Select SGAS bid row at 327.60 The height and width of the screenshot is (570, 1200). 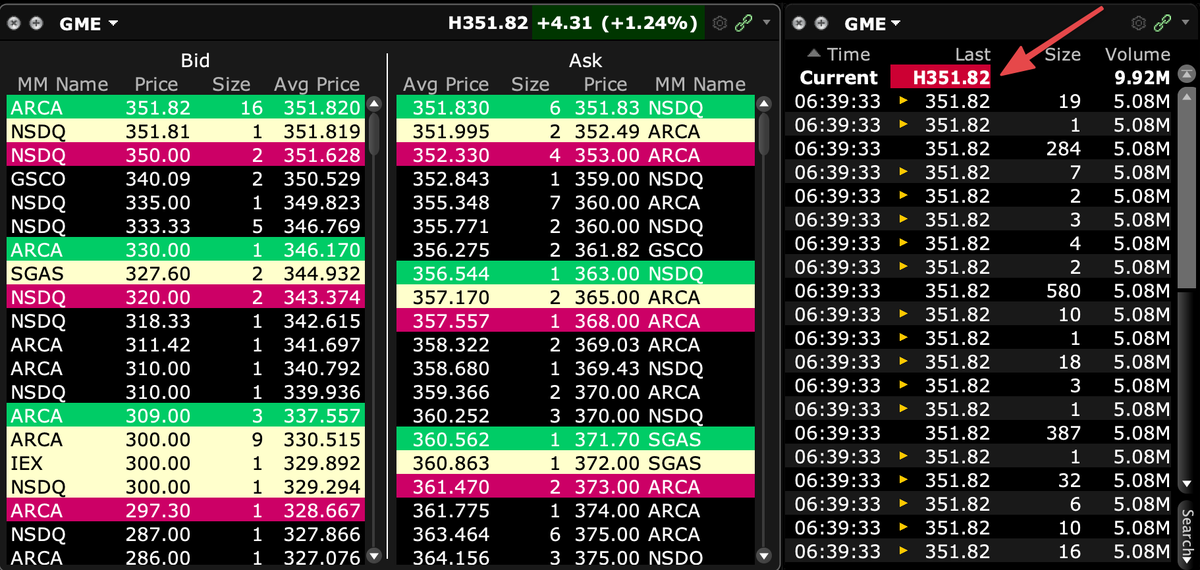pyautogui.click(x=186, y=274)
